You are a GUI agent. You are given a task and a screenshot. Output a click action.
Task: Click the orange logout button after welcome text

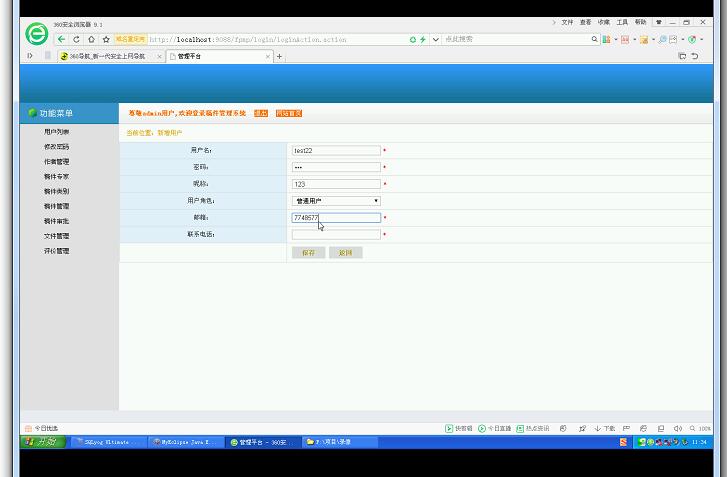point(261,113)
